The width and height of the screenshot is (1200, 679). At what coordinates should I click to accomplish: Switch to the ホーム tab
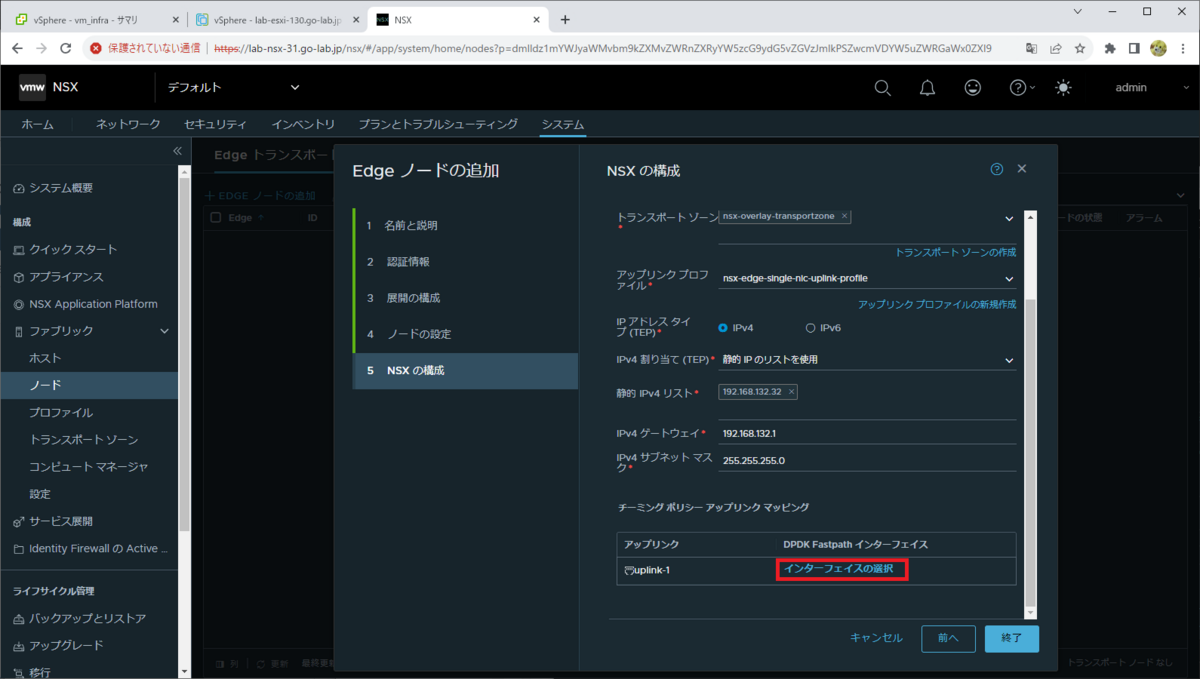pyautogui.click(x=38, y=124)
